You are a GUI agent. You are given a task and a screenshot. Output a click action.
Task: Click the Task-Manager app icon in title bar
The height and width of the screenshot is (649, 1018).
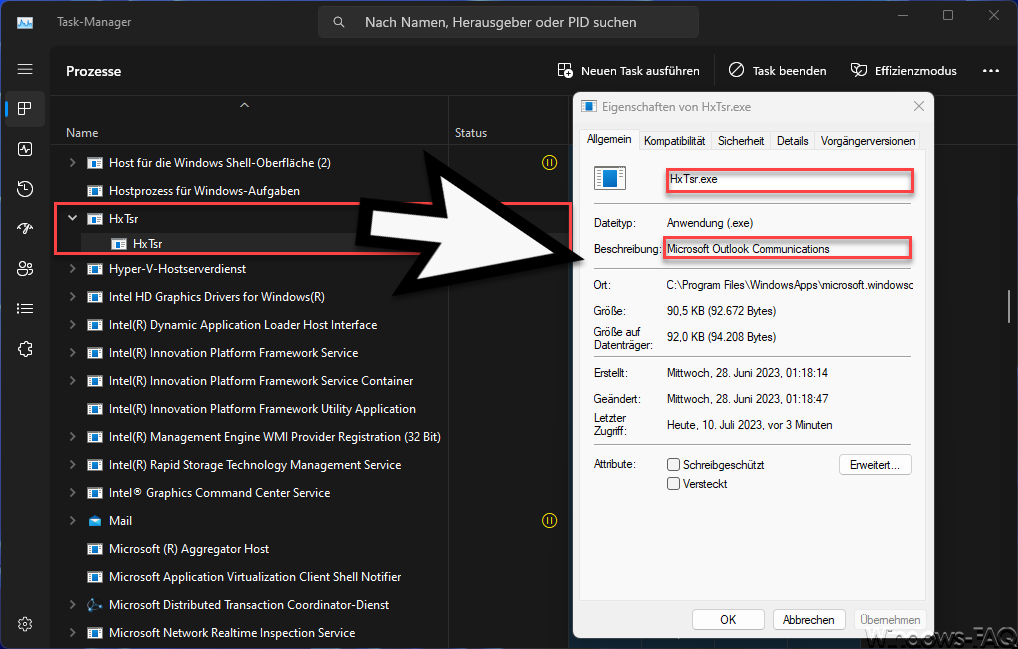tap(25, 22)
